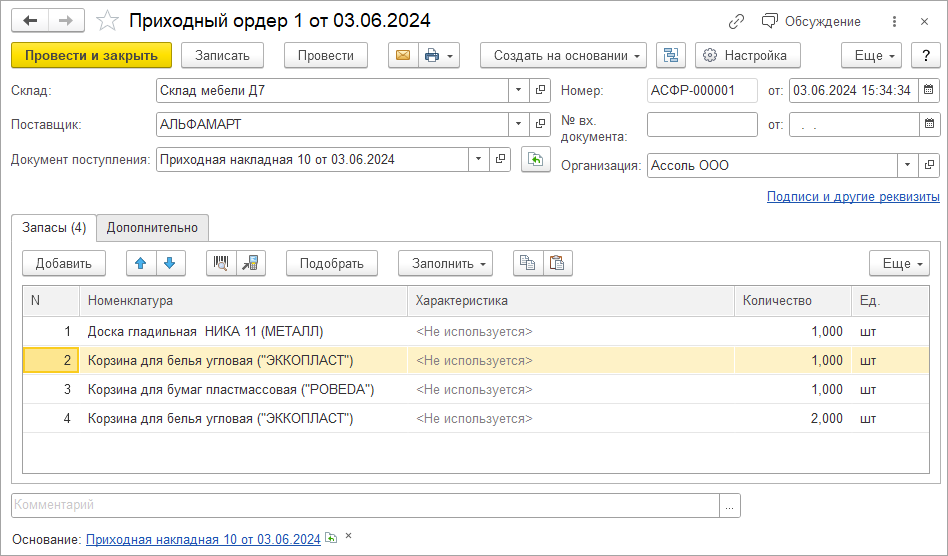
Task: Open Подписи и другие реквизиты link
Action: coord(853,197)
